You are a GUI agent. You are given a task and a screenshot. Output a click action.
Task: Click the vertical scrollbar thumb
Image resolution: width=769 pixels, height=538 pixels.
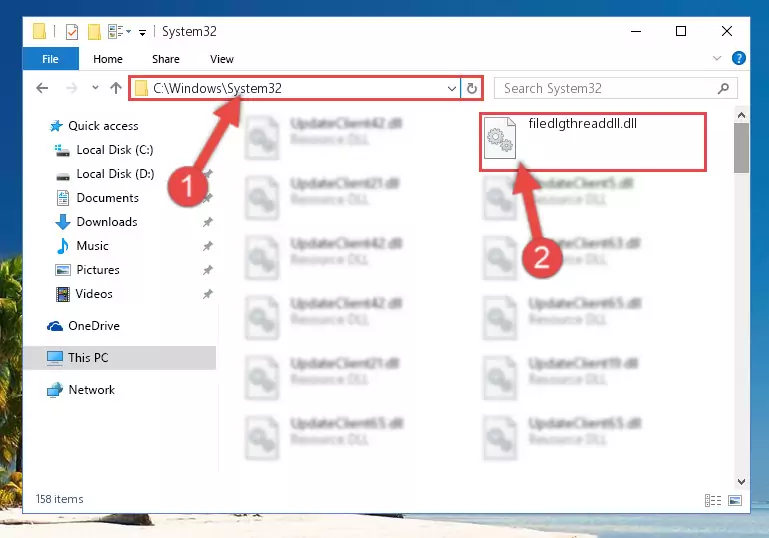742,148
